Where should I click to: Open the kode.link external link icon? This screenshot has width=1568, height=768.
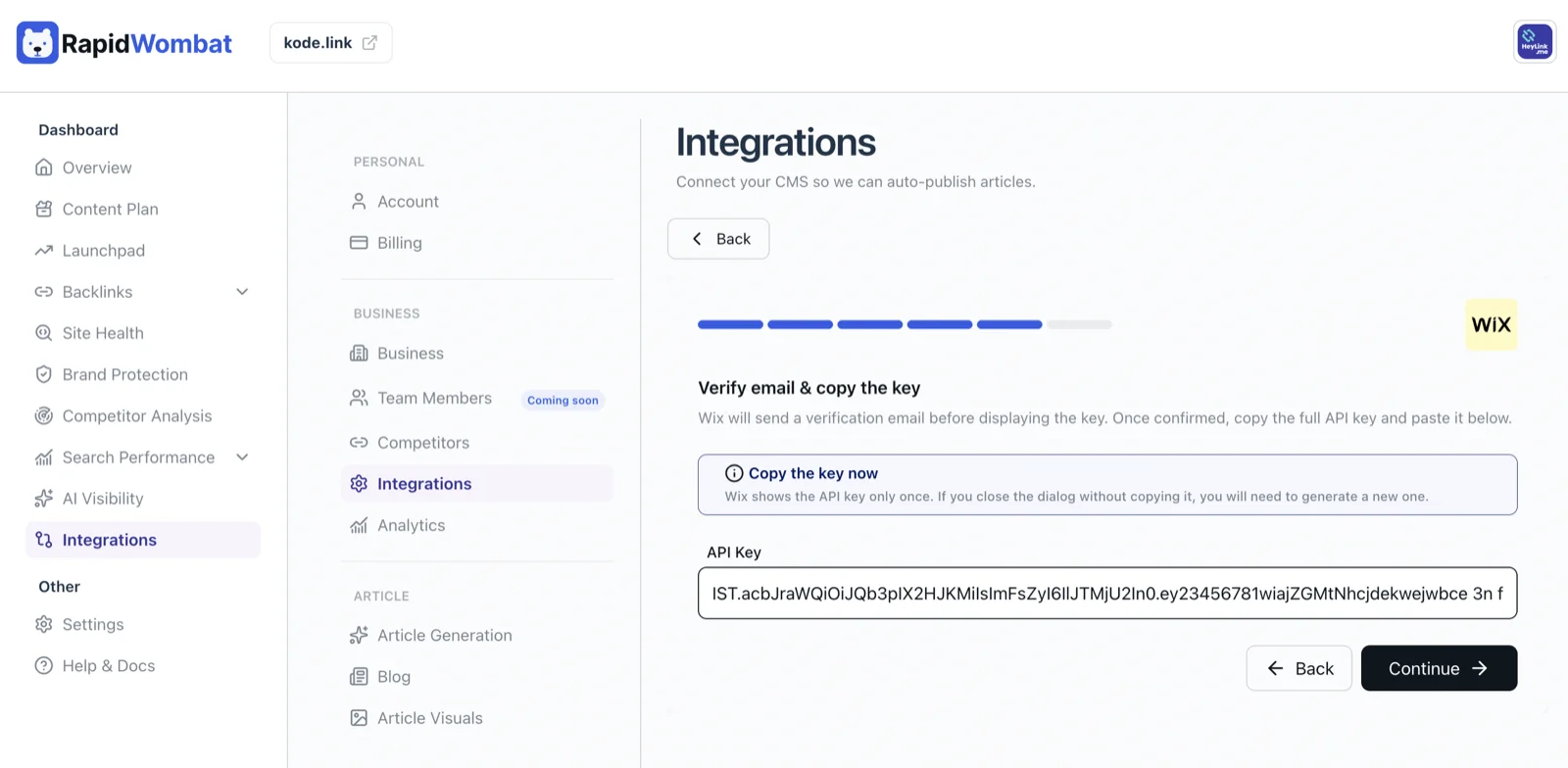click(x=369, y=43)
